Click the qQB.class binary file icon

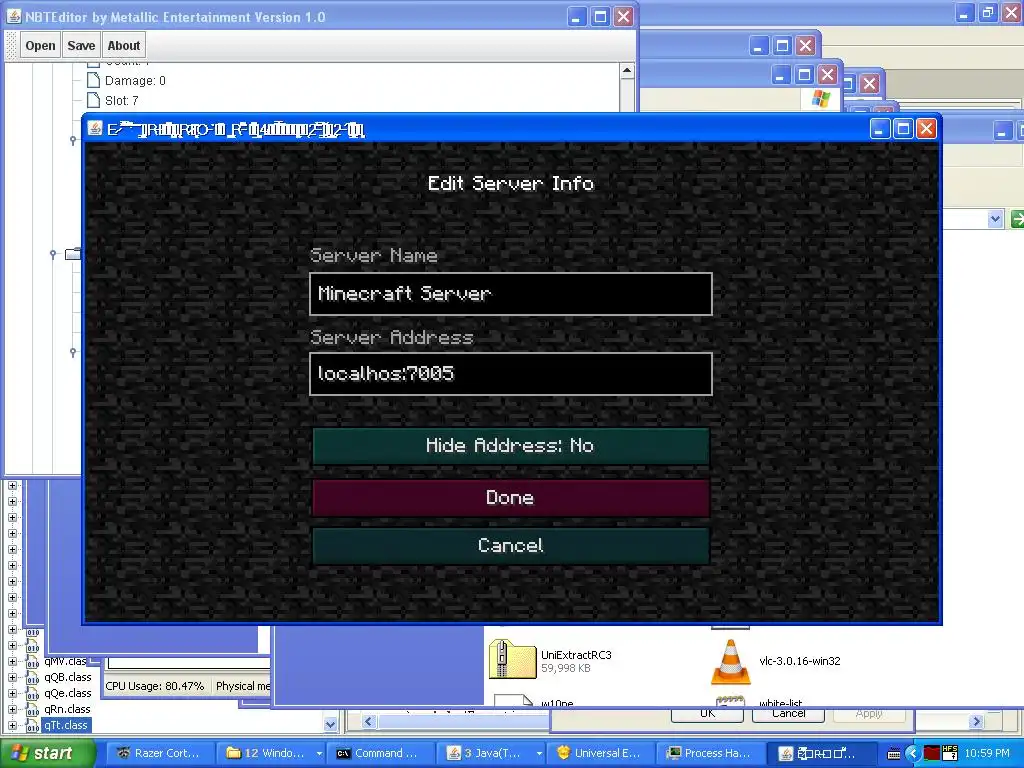(33, 678)
